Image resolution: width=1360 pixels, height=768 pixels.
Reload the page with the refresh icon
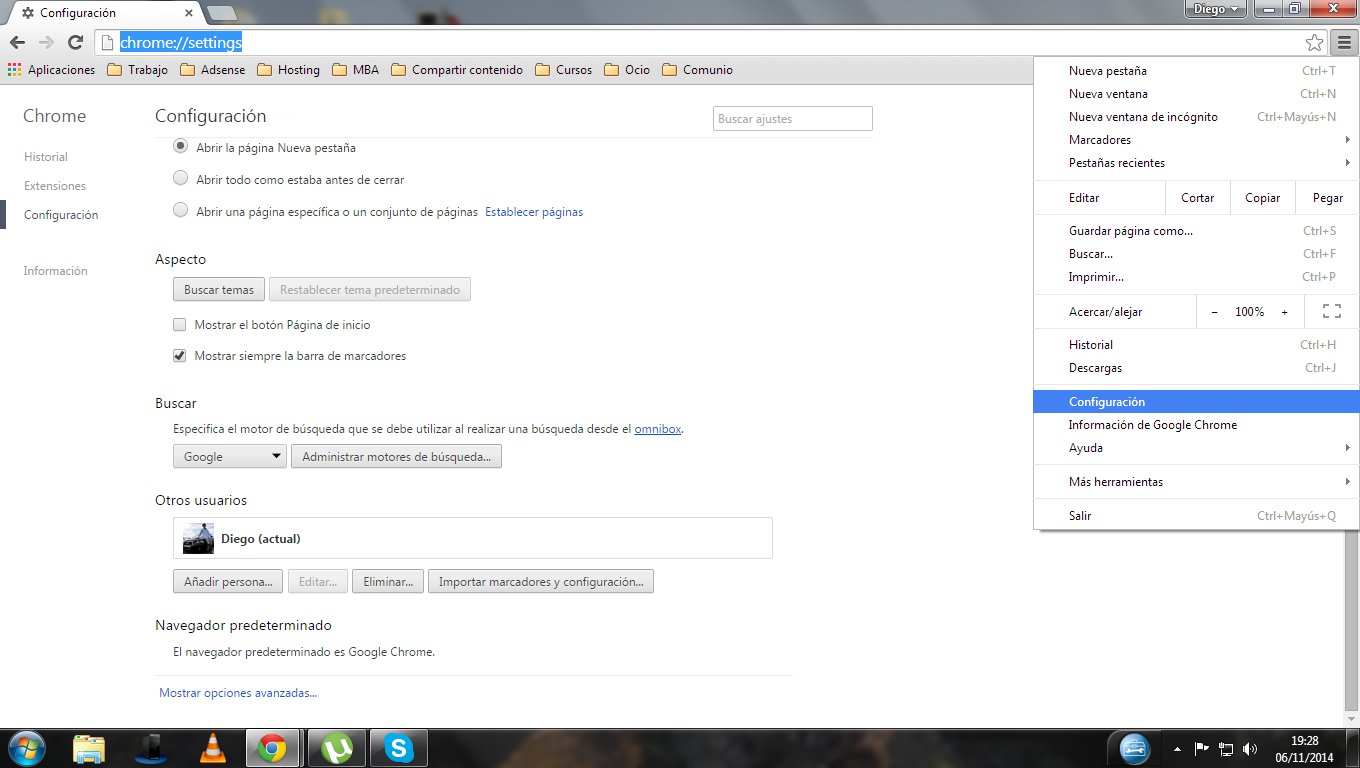click(x=75, y=42)
